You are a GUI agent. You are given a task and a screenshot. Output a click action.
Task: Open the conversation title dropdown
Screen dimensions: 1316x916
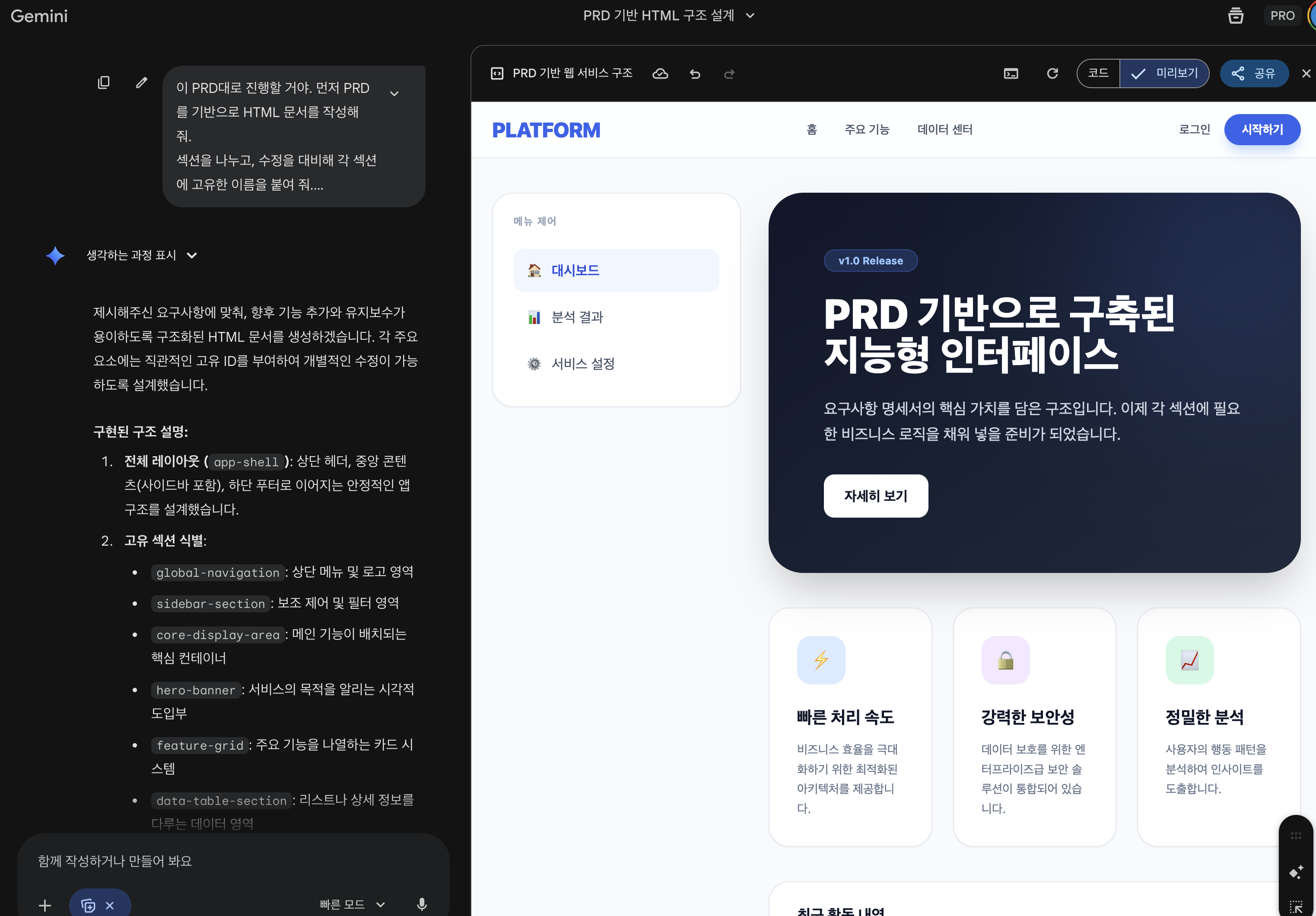click(x=750, y=16)
